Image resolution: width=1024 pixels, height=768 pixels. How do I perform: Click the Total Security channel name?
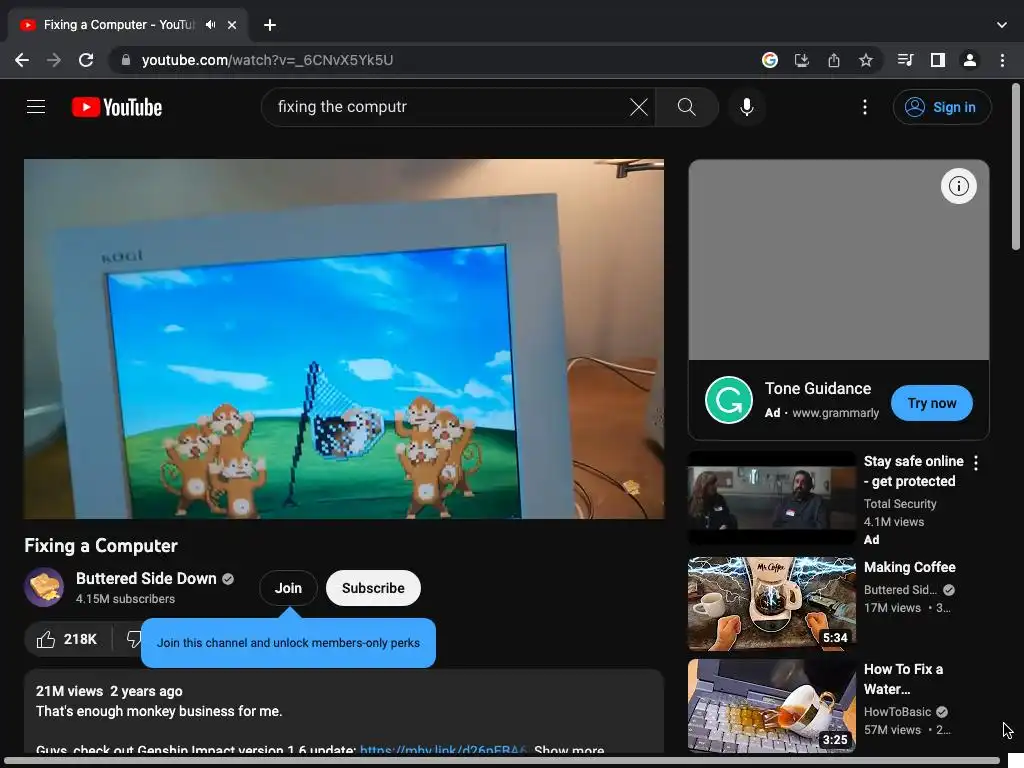click(900, 504)
